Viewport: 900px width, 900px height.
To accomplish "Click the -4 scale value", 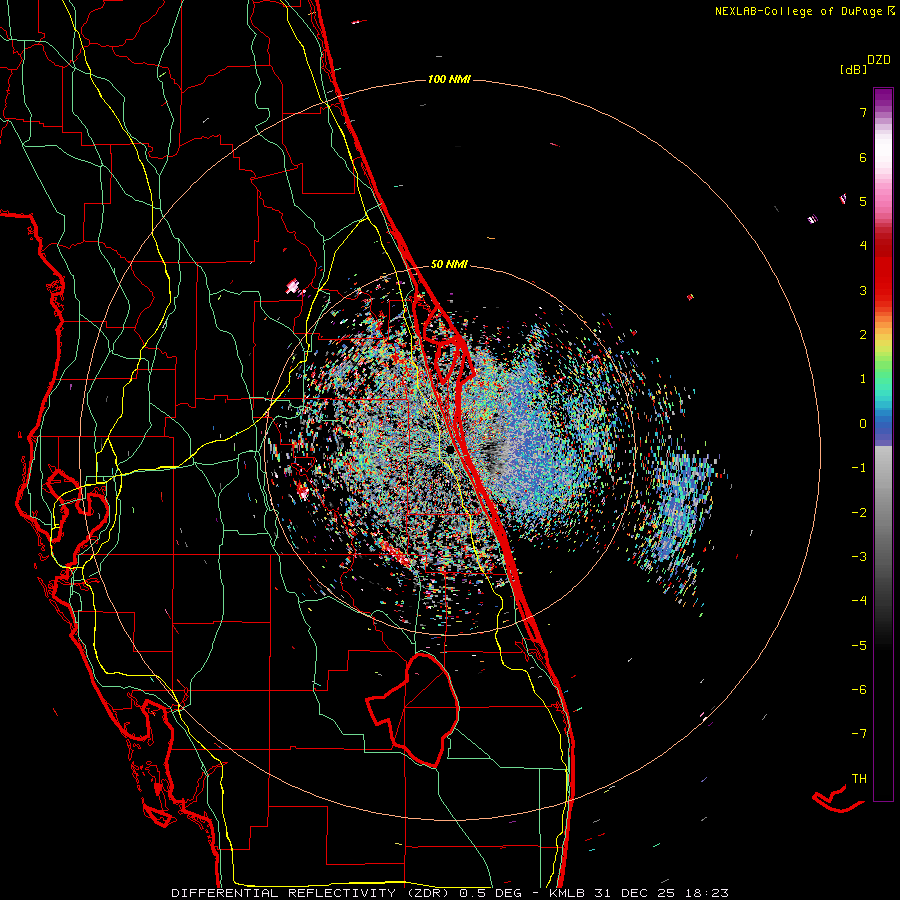I will (x=859, y=601).
